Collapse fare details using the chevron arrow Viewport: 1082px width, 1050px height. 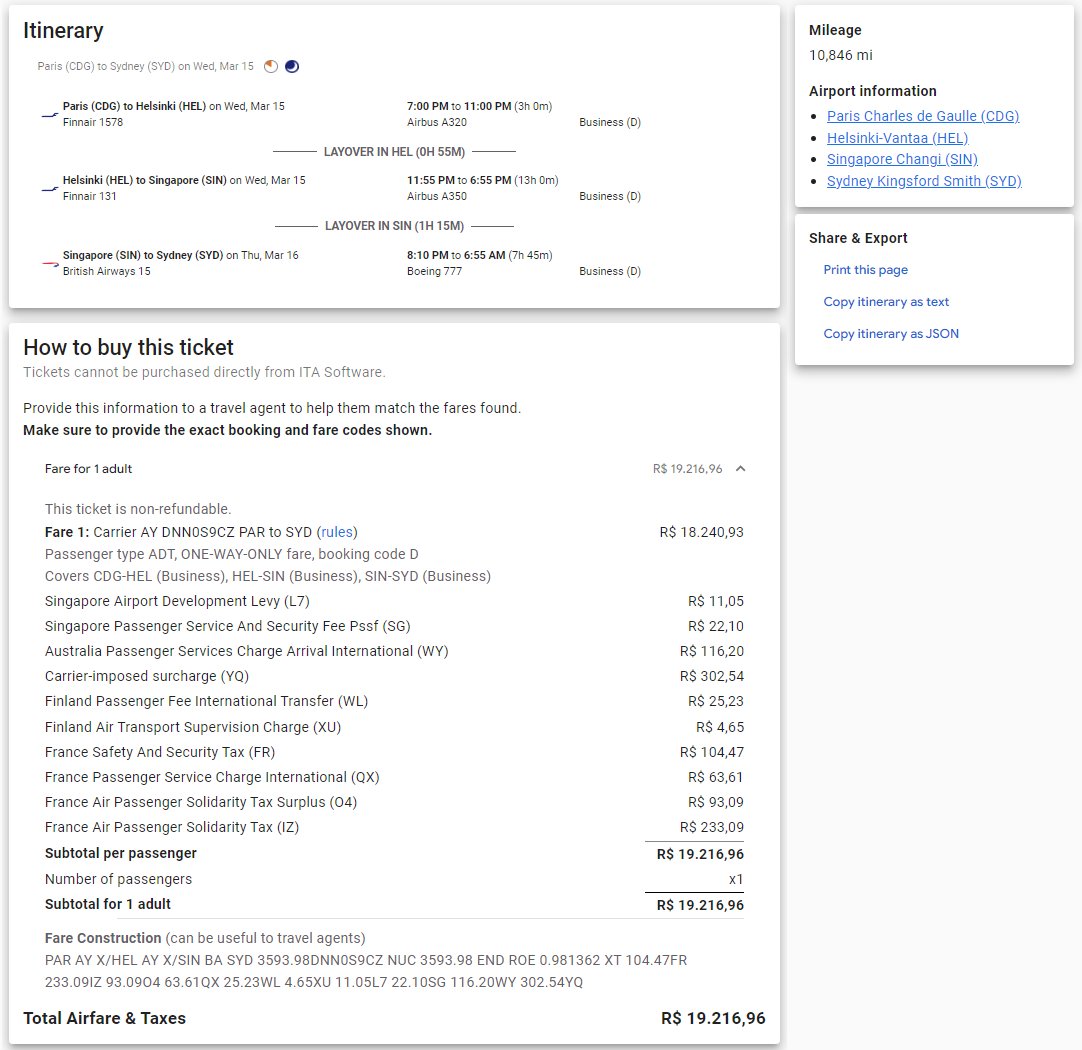740,468
